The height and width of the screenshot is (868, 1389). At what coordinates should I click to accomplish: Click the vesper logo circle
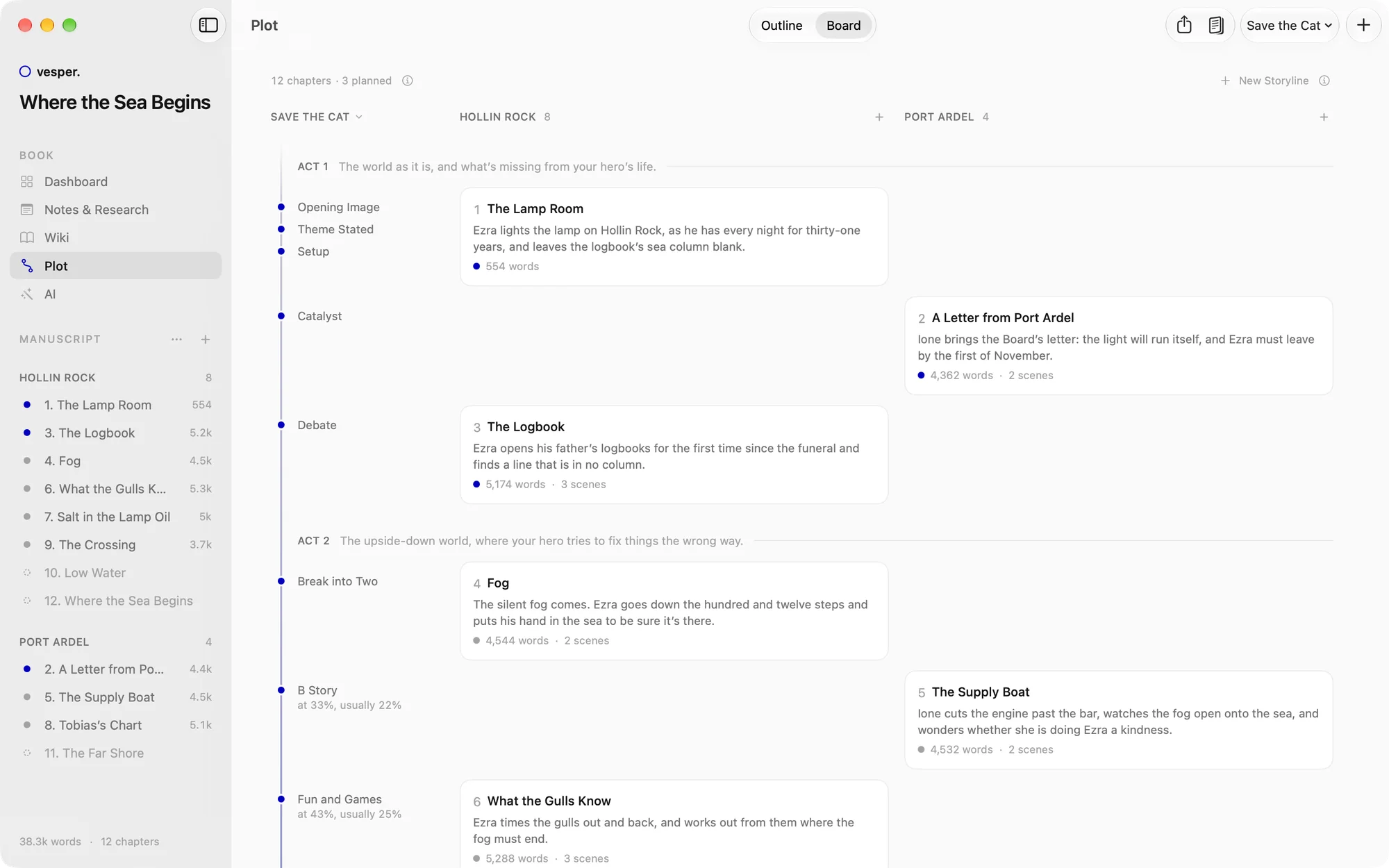point(25,72)
